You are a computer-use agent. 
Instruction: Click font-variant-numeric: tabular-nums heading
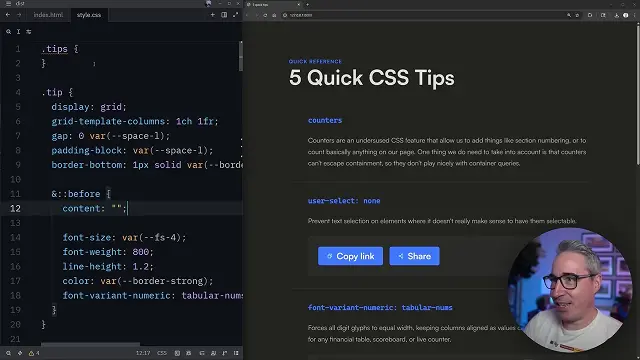[x=380, y=308]
